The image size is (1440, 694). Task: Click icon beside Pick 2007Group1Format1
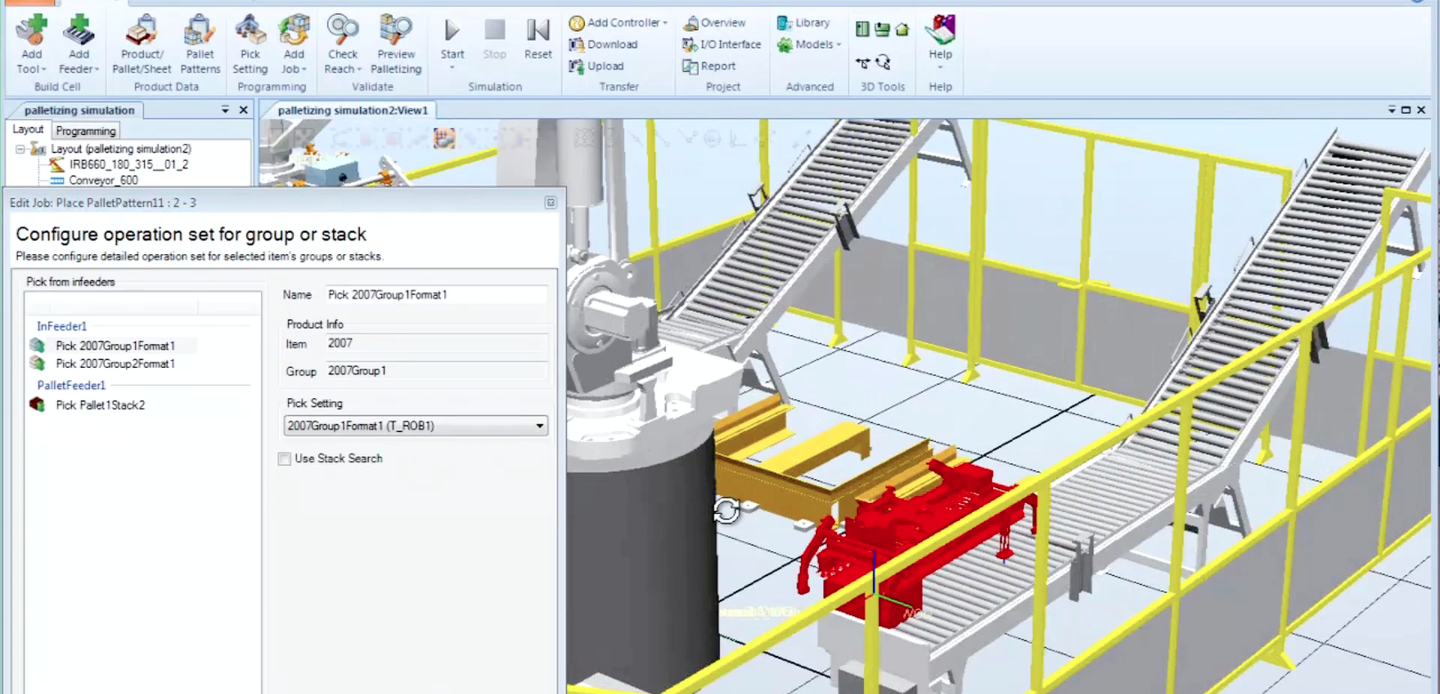pyautogui.click(x=37, y=346)
